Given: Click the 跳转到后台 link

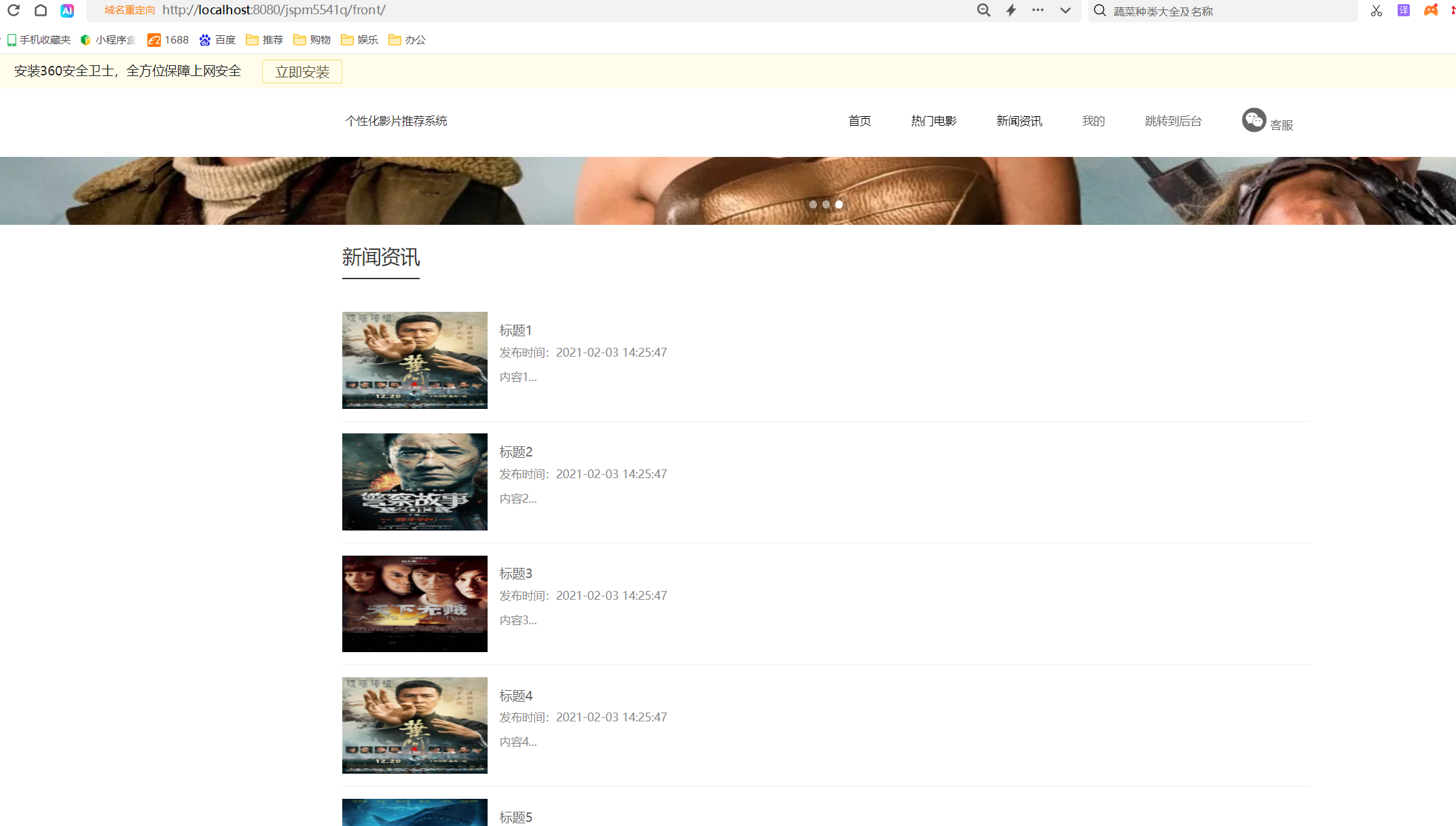Looking at the screenshot, I should click(x=1173, y=121).
